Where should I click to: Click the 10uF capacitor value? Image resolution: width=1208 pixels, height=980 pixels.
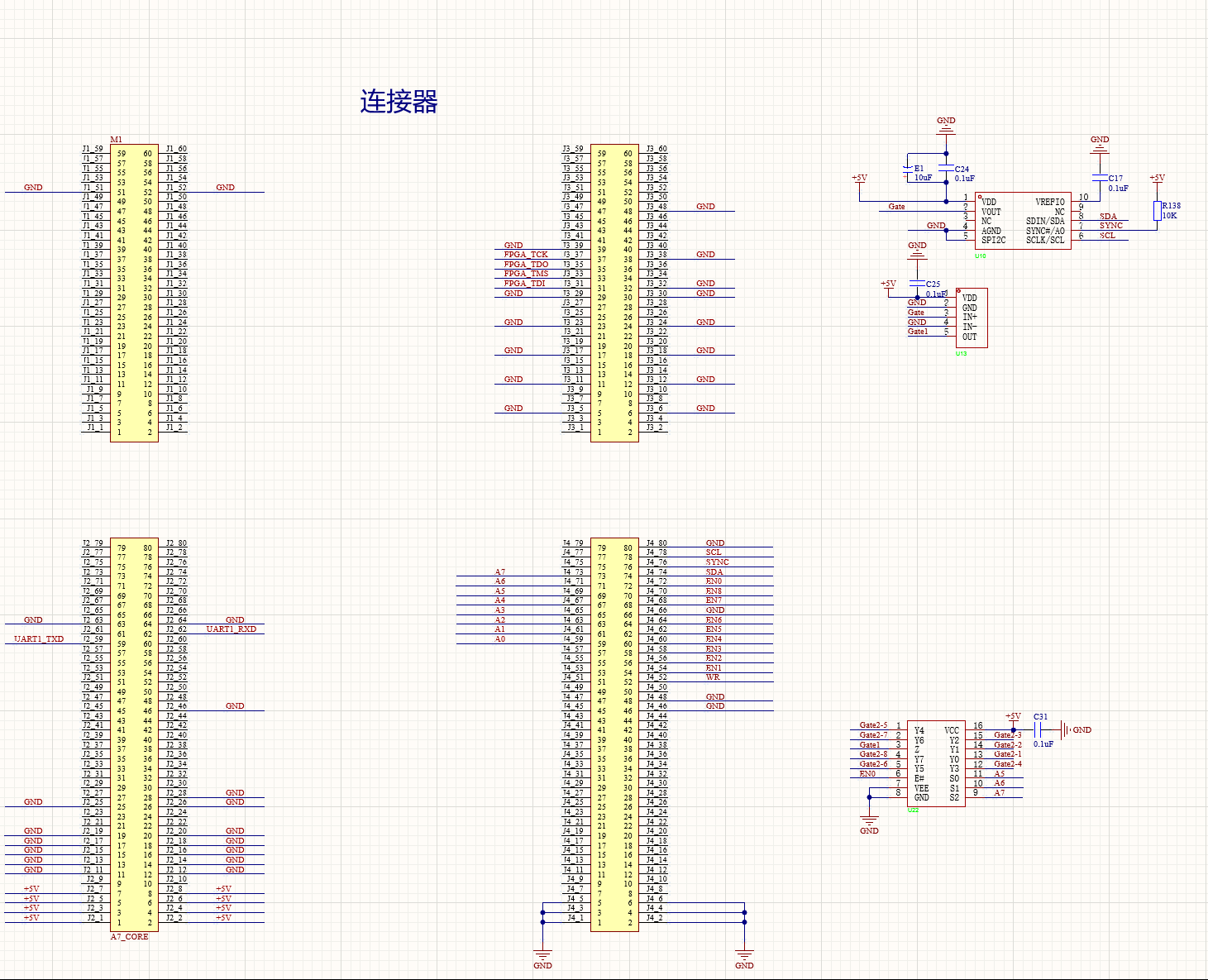(923, 178)
